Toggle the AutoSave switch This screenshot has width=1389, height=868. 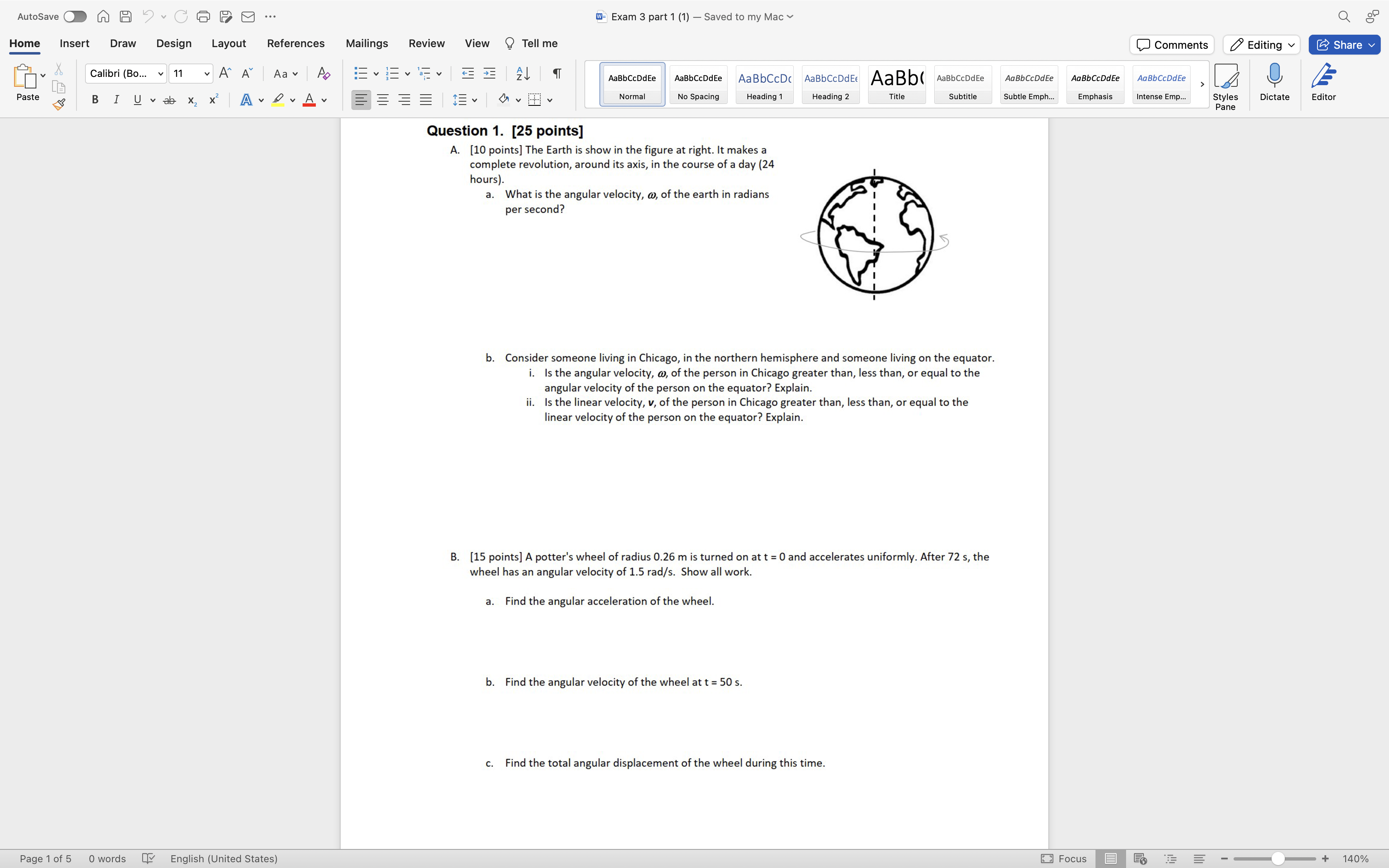tap(75, 17)
